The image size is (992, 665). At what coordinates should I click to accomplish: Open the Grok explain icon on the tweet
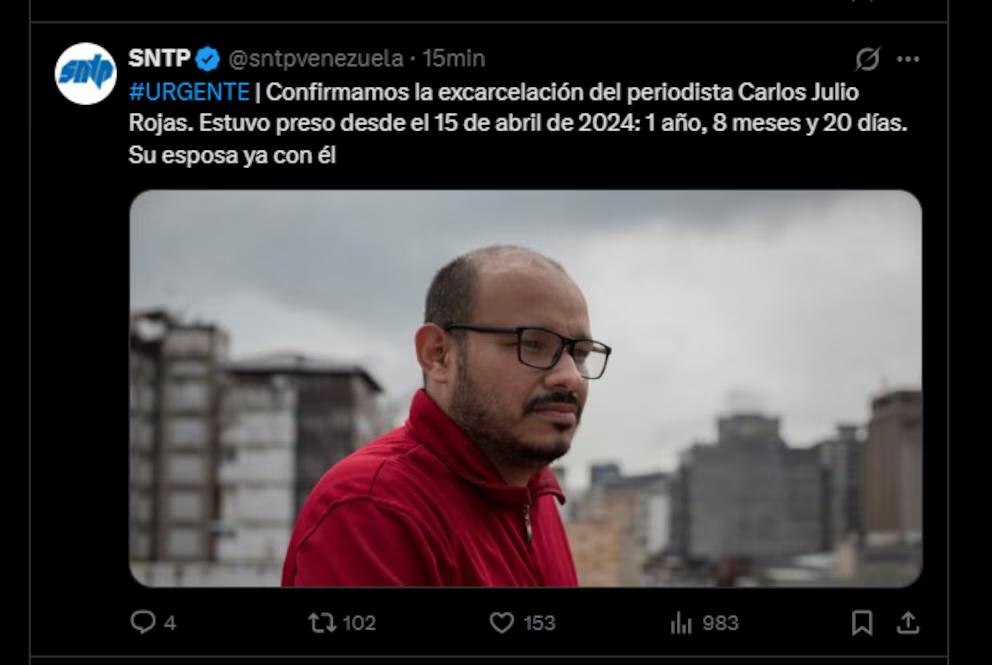(867, 59)
